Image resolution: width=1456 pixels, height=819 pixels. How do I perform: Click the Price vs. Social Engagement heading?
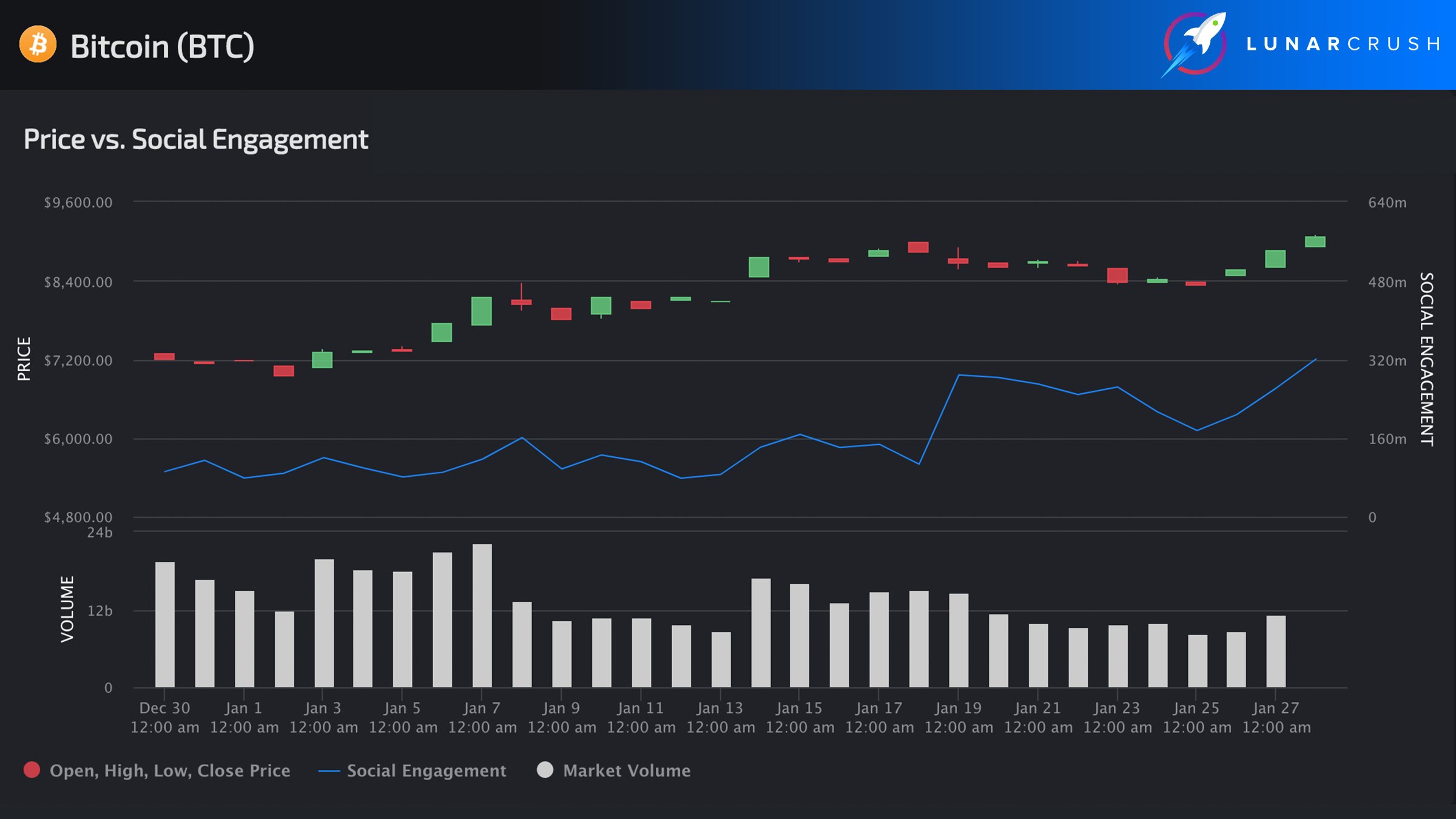(x=195, y=139)
